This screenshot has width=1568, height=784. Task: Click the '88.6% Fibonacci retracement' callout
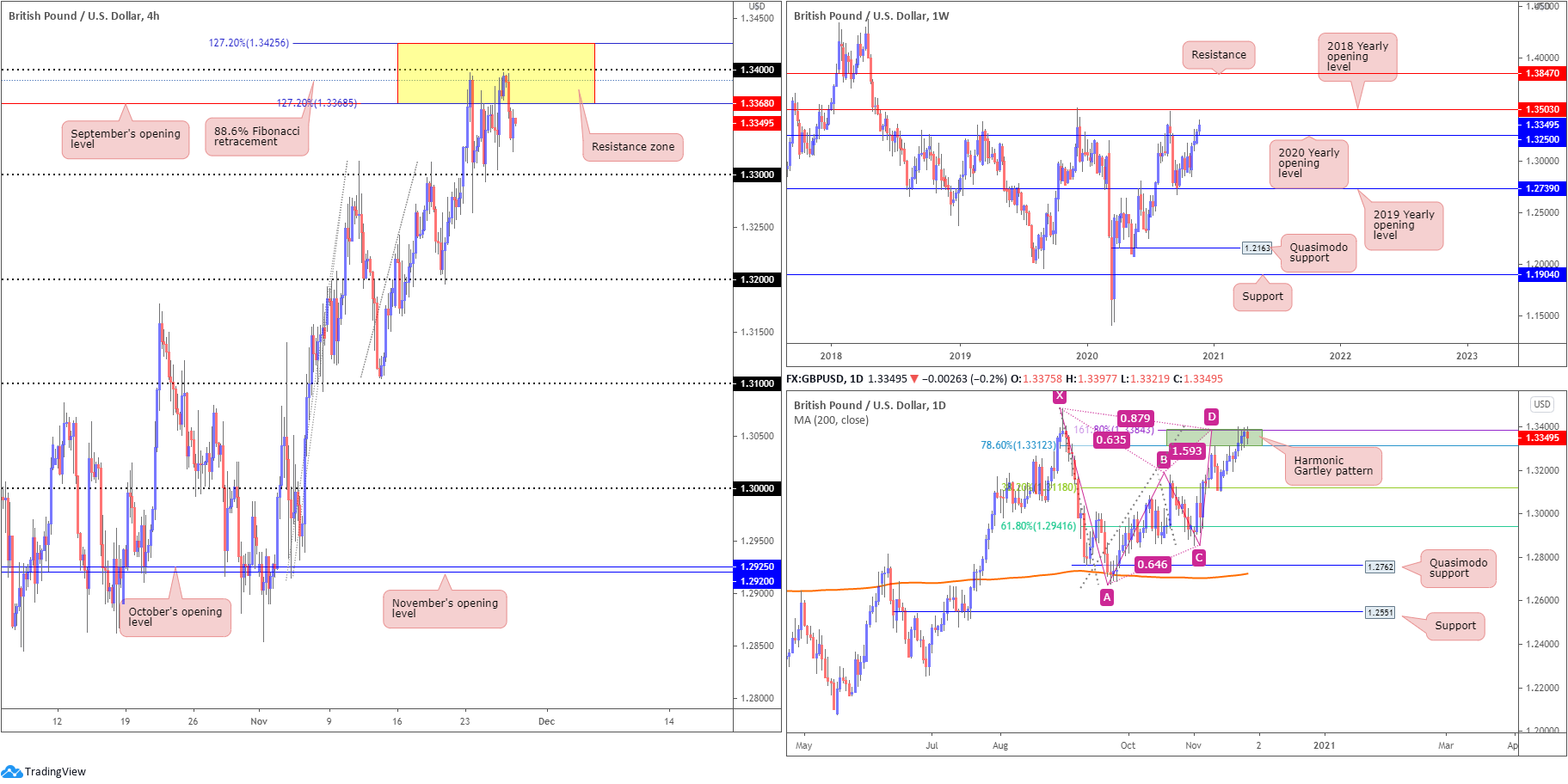[257, 137]
